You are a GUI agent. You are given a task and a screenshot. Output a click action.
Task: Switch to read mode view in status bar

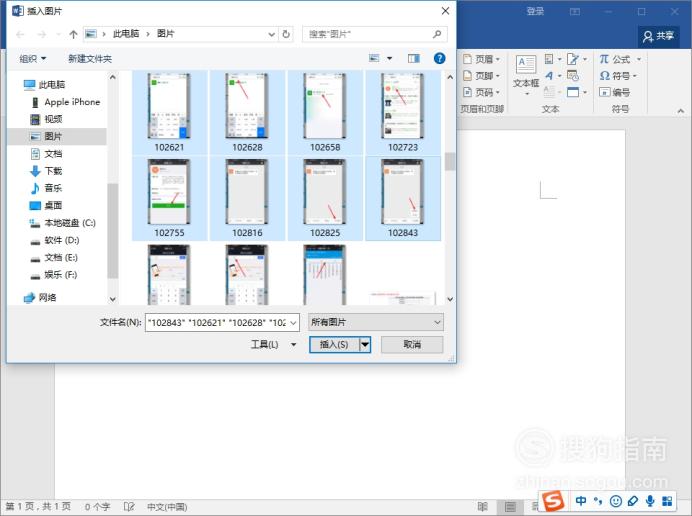[483, 507]
